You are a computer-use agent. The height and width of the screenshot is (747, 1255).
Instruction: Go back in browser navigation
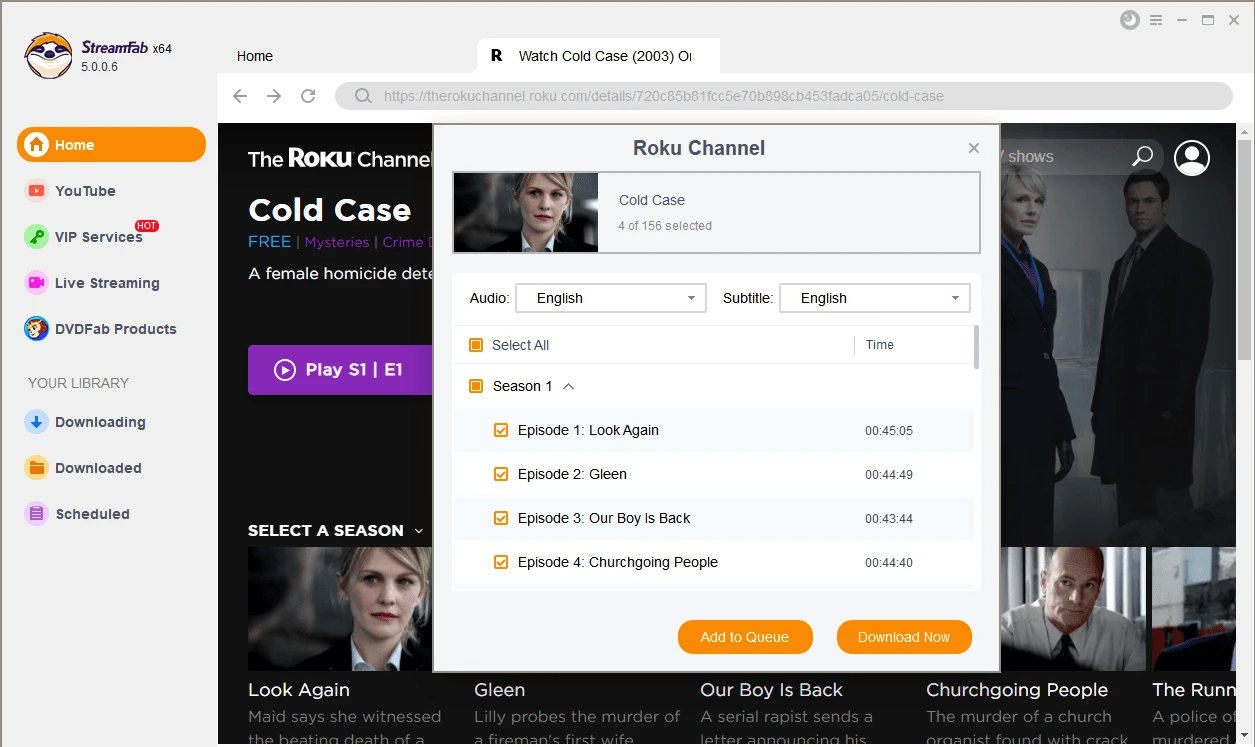240,96
